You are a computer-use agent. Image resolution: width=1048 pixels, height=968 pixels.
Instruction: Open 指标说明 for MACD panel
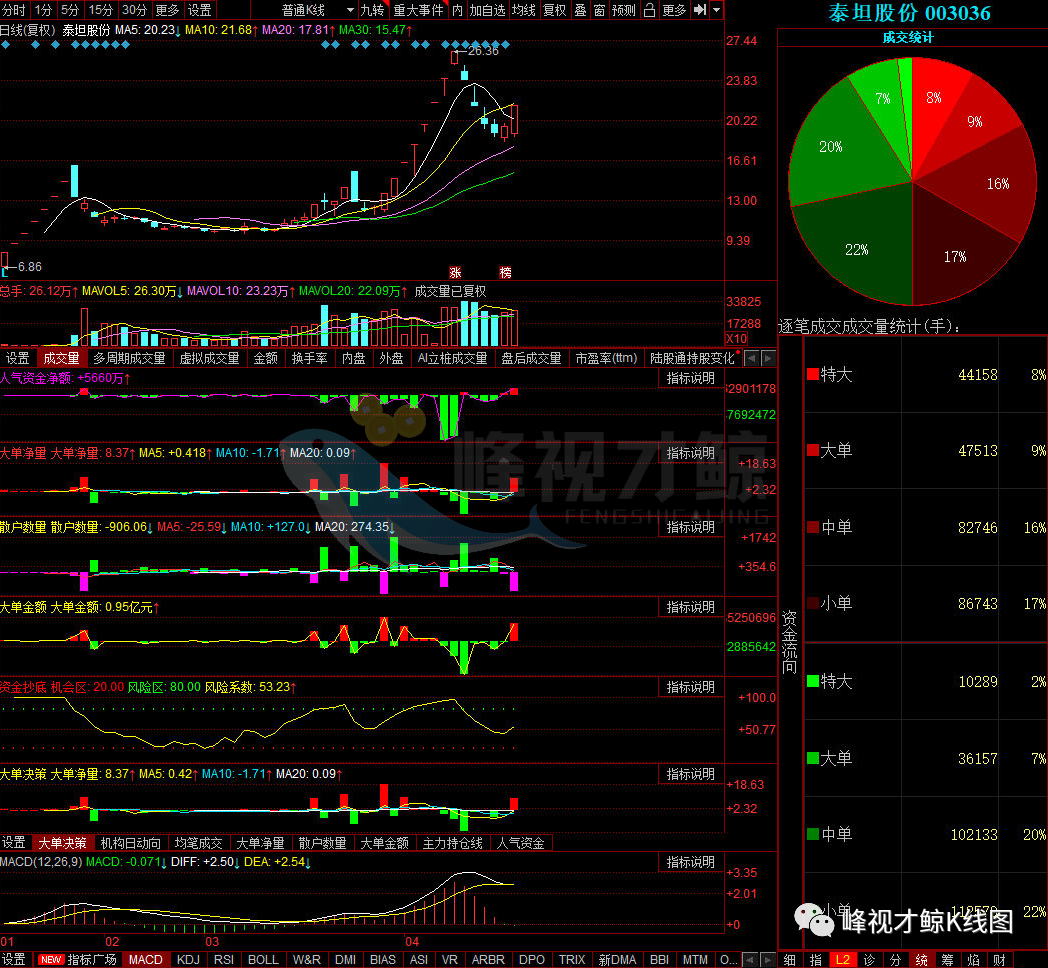tap(691, 862)
